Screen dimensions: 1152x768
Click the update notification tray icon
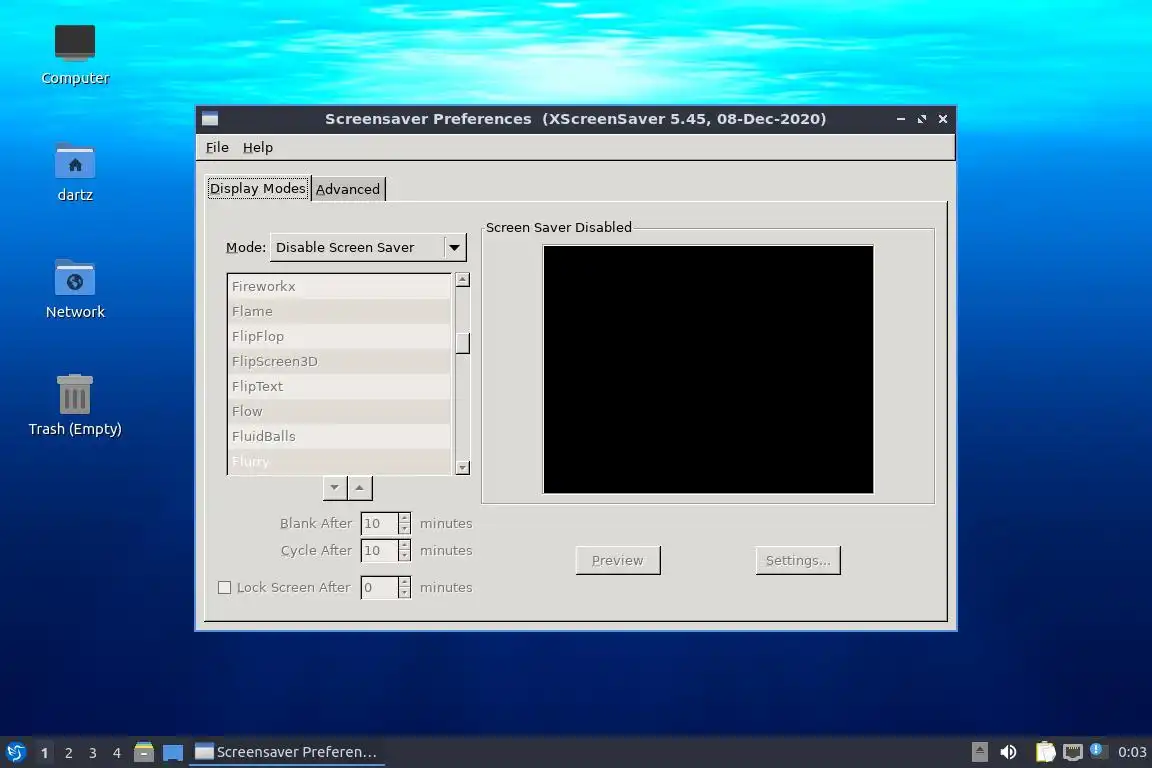pyautogui.click(x=1096, y=750)
